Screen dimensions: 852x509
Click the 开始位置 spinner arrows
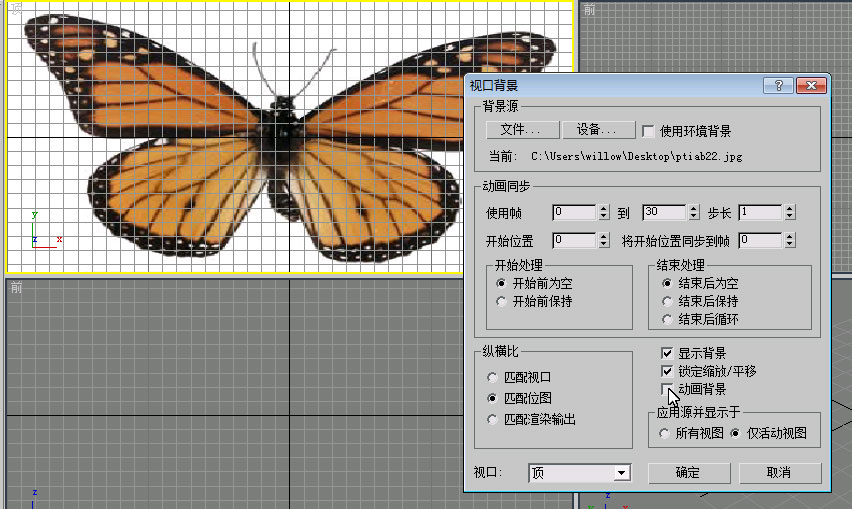coord(603,240)
